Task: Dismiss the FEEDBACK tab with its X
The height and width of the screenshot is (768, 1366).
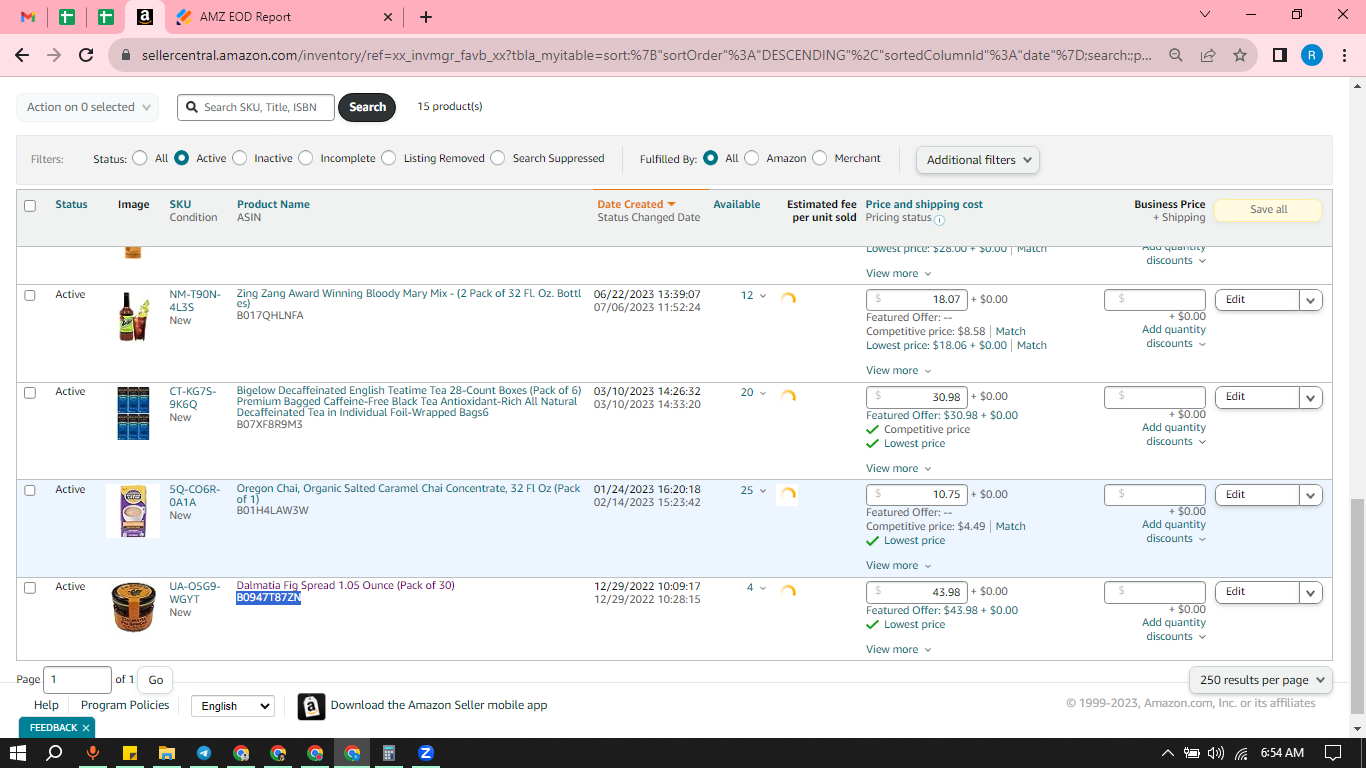Action: click(86, 728)
